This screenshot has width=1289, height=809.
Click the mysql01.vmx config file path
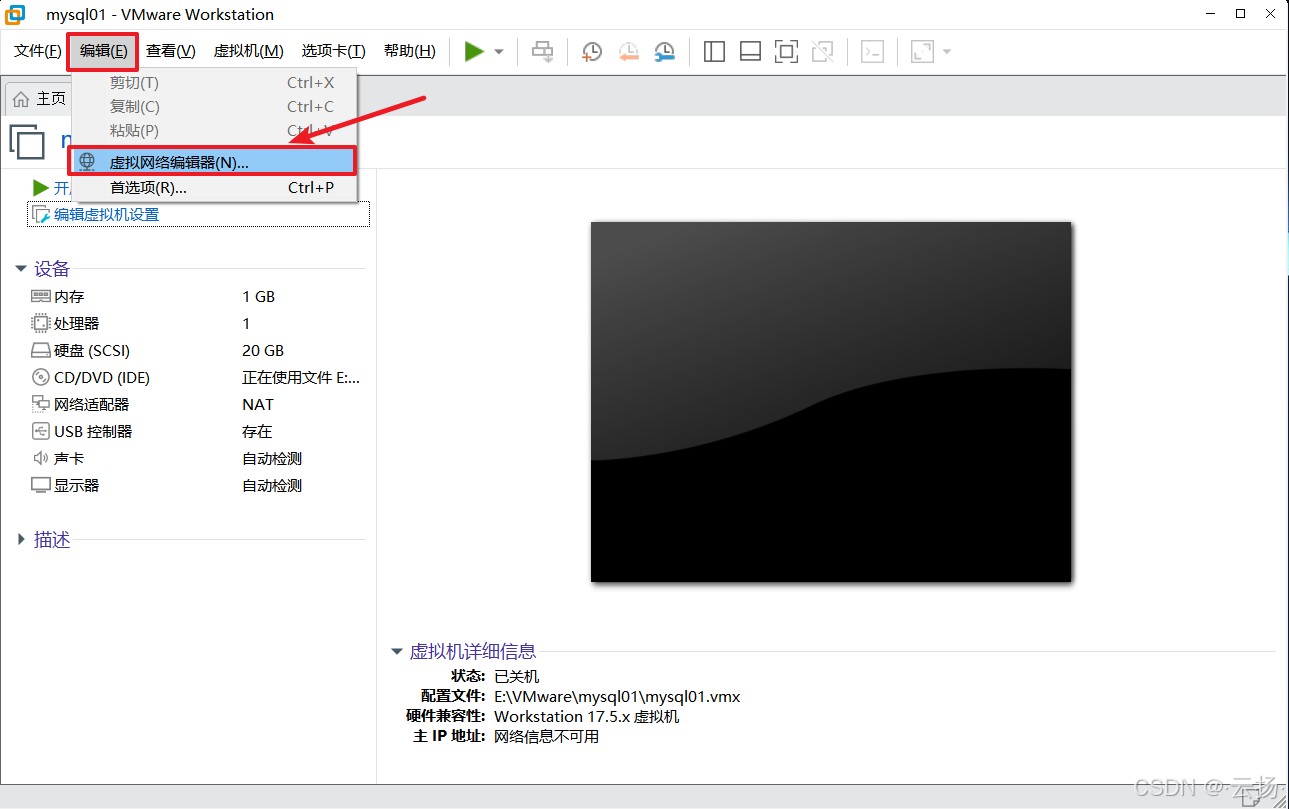[617, 696]
